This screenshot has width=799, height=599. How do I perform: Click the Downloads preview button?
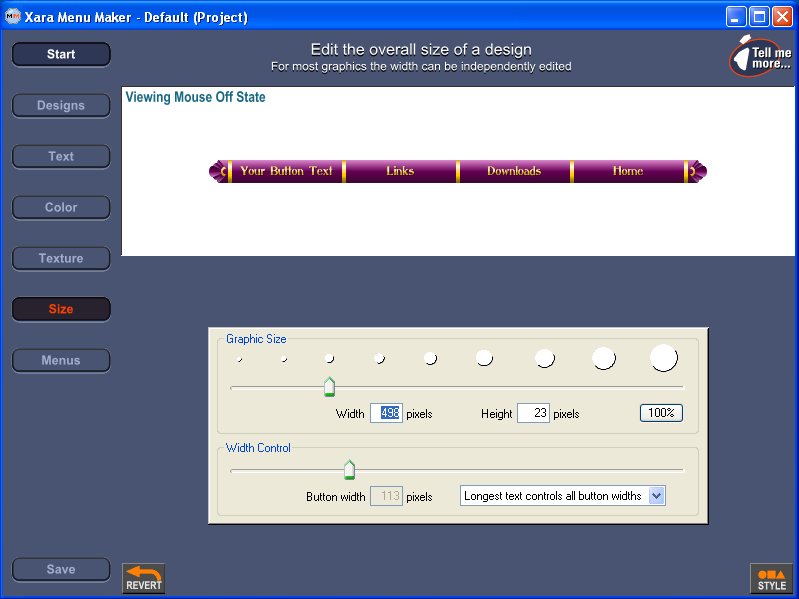tap(514, 171)
